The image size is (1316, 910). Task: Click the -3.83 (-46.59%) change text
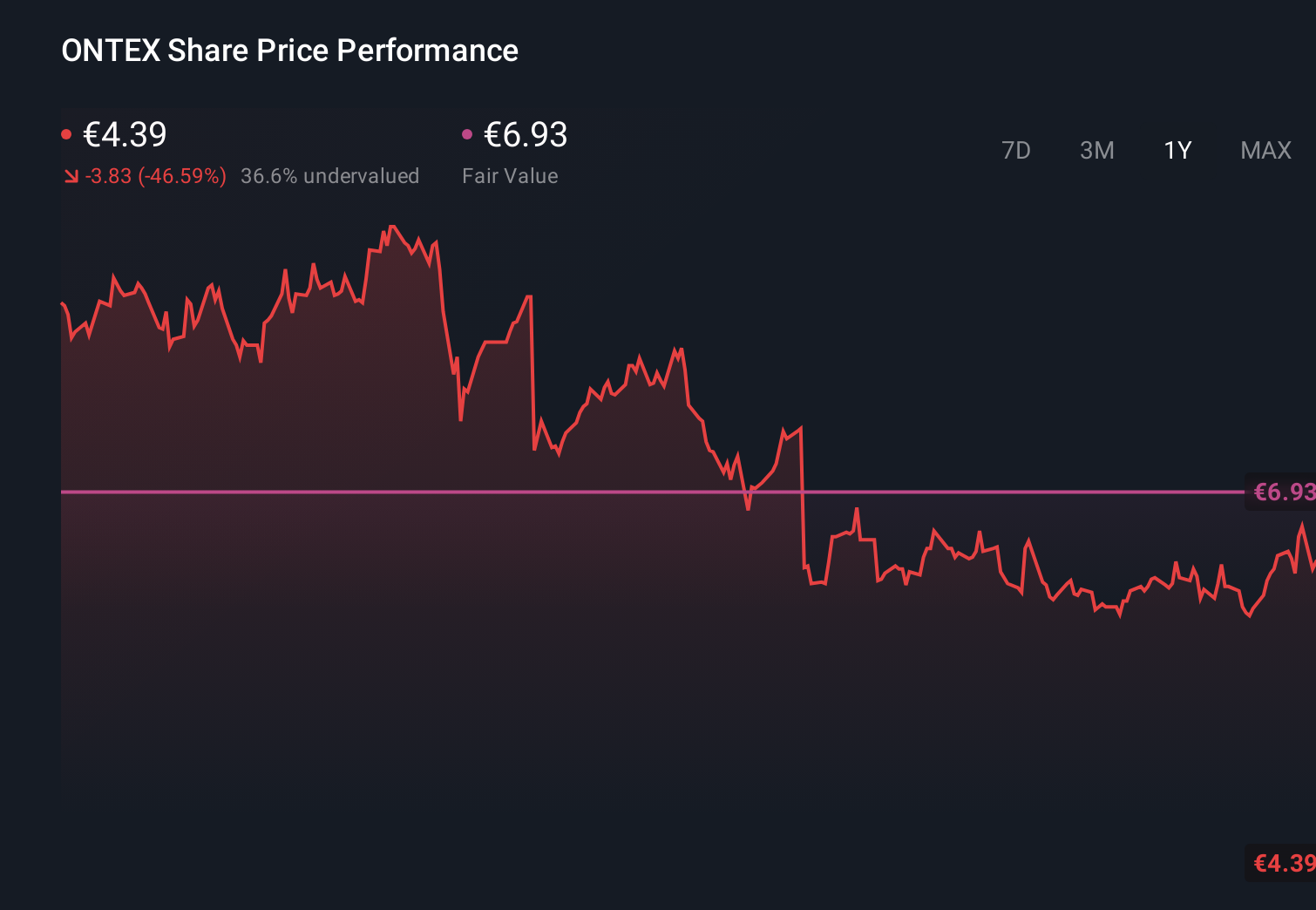point(154,175)
